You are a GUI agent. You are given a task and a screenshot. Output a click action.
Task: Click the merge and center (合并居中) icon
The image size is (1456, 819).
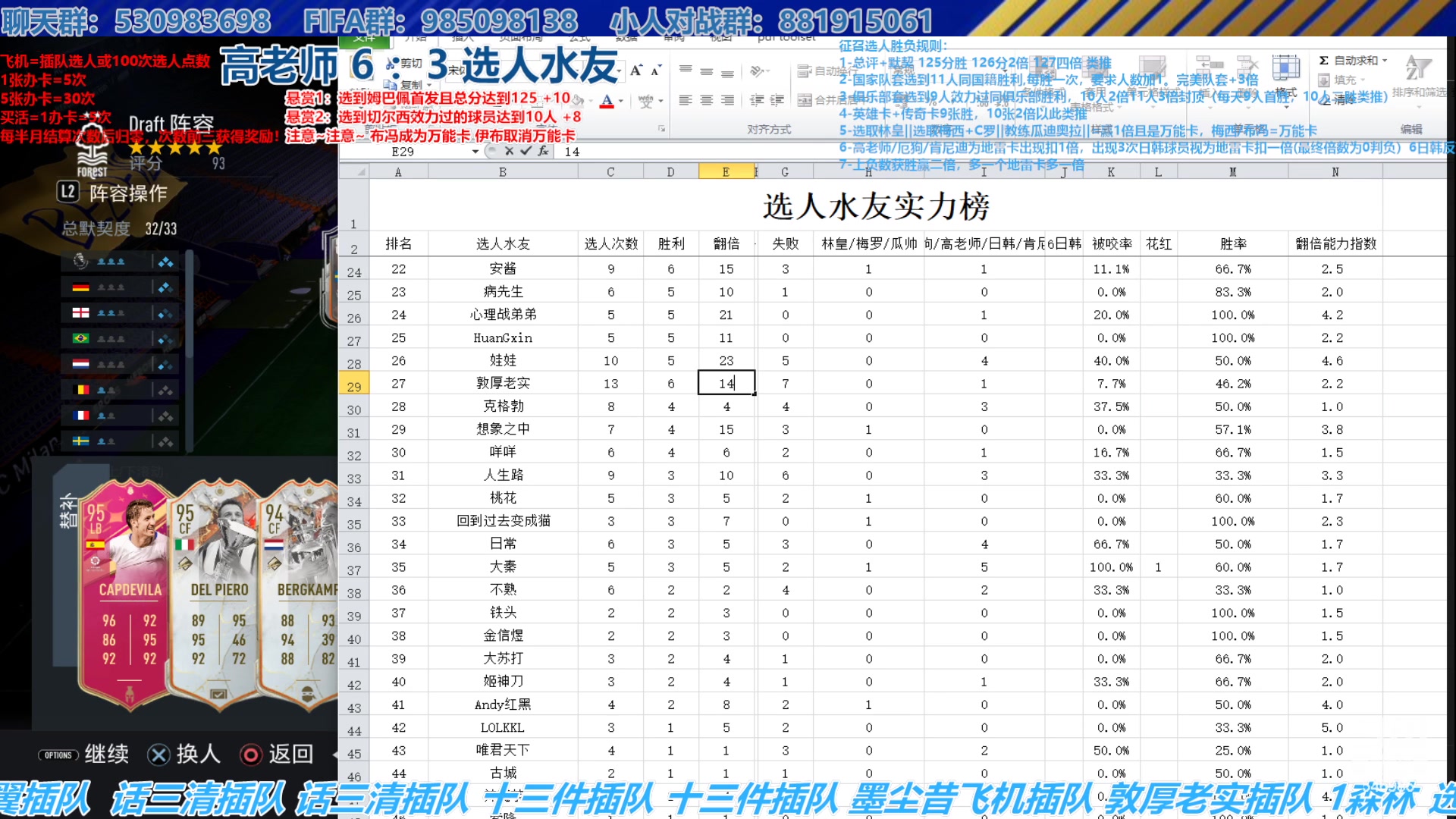pos(805,99)
